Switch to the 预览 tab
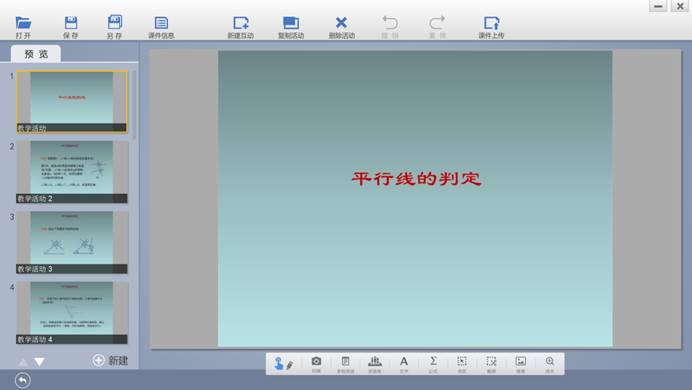The width and height of the screenshot is (692, 390). [x=36, y=54]
